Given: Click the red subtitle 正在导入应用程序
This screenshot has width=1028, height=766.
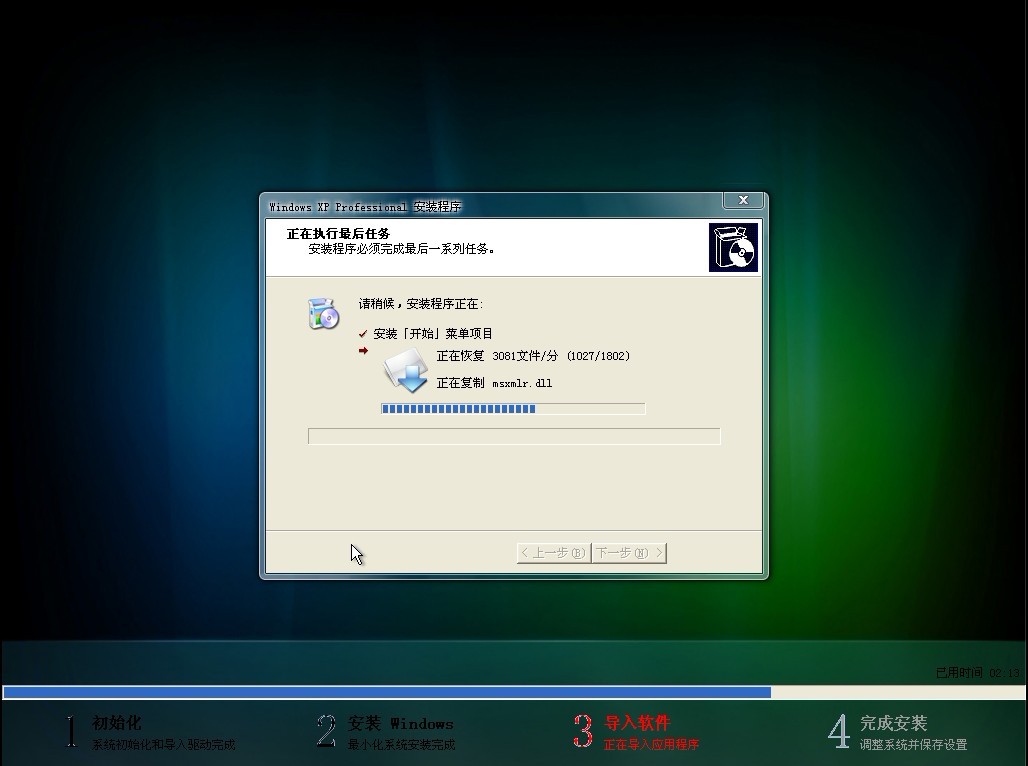Looking at the screenshot, I should coord(651,744).
